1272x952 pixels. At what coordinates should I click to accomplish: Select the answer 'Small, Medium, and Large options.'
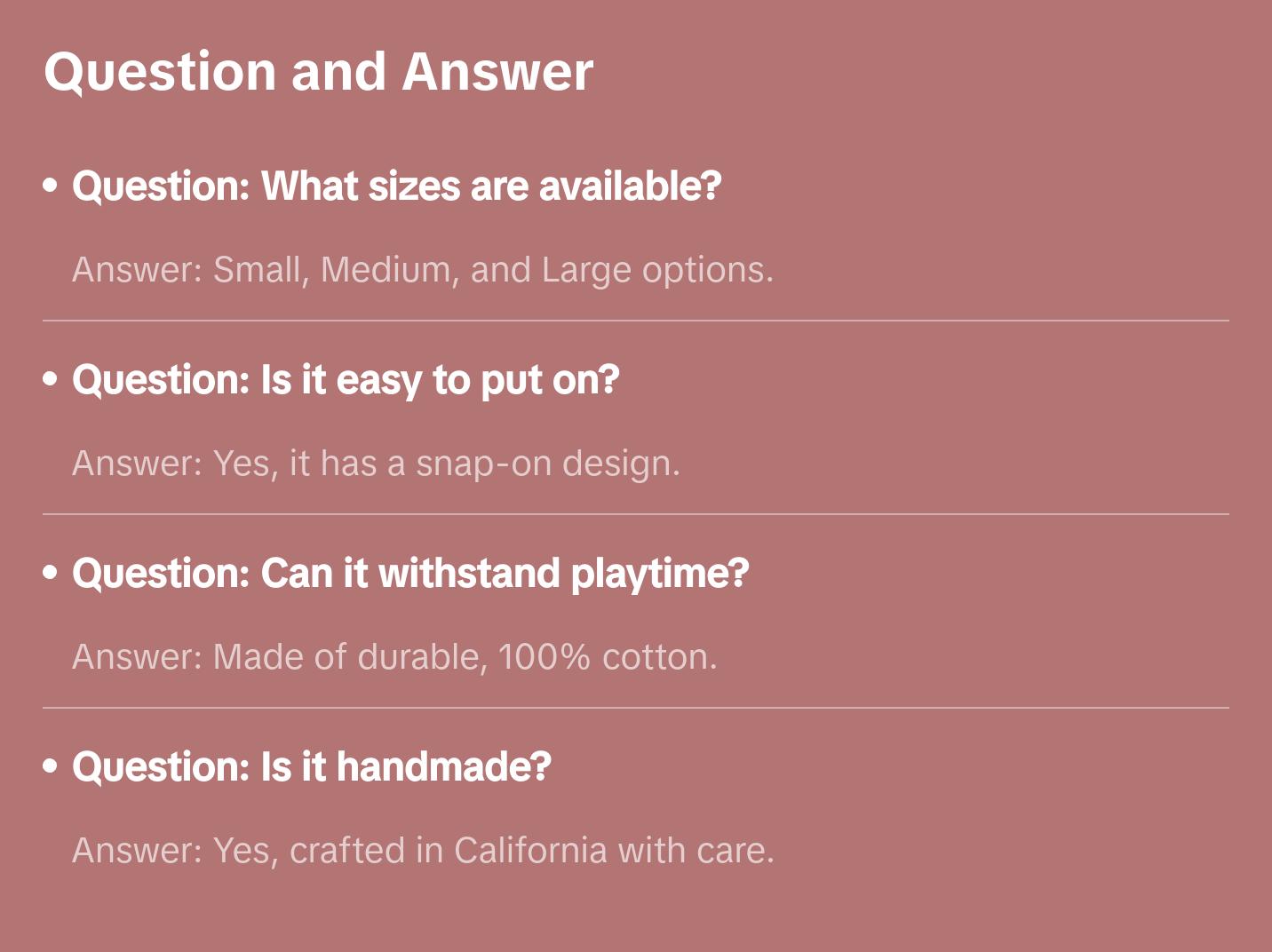(x=423, y=270)
